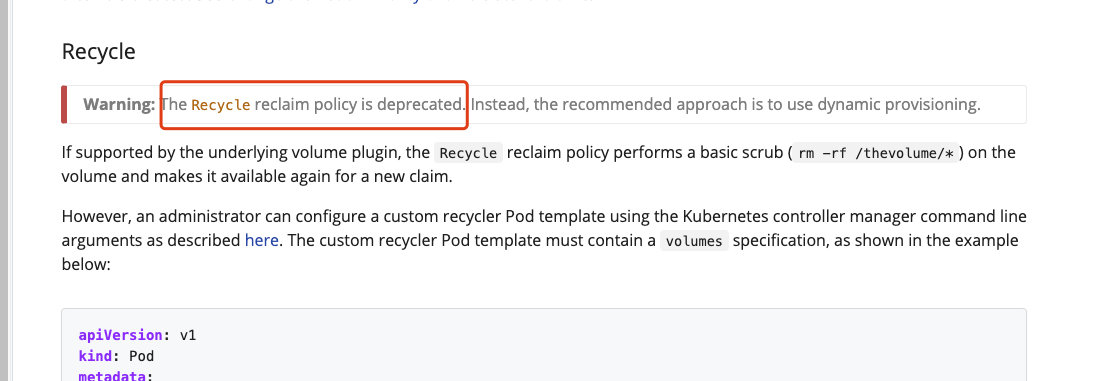Click the "kind" key in code block
This screenshot has width=1114, height=381.
point(95,356)
